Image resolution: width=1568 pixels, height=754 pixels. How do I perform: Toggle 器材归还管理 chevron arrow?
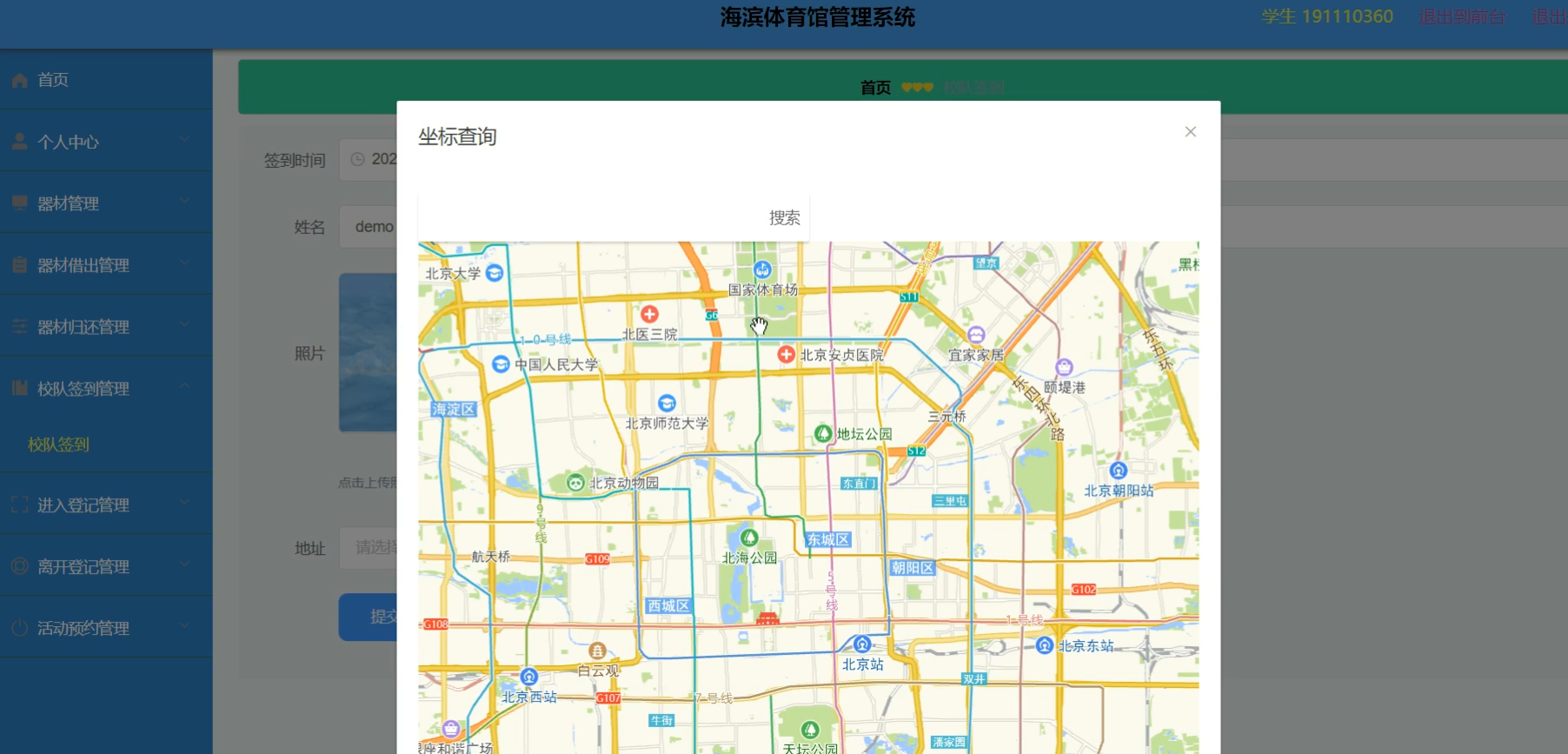(184, 324)
